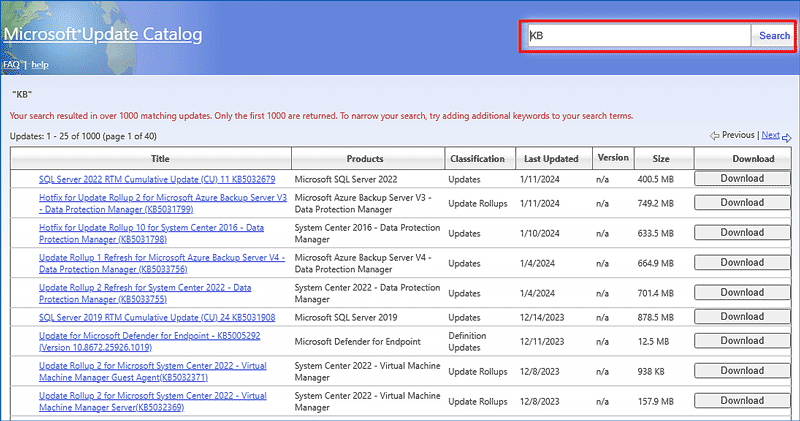Click the Next page arrow icon
800x421 pixels.
point(786,137)
